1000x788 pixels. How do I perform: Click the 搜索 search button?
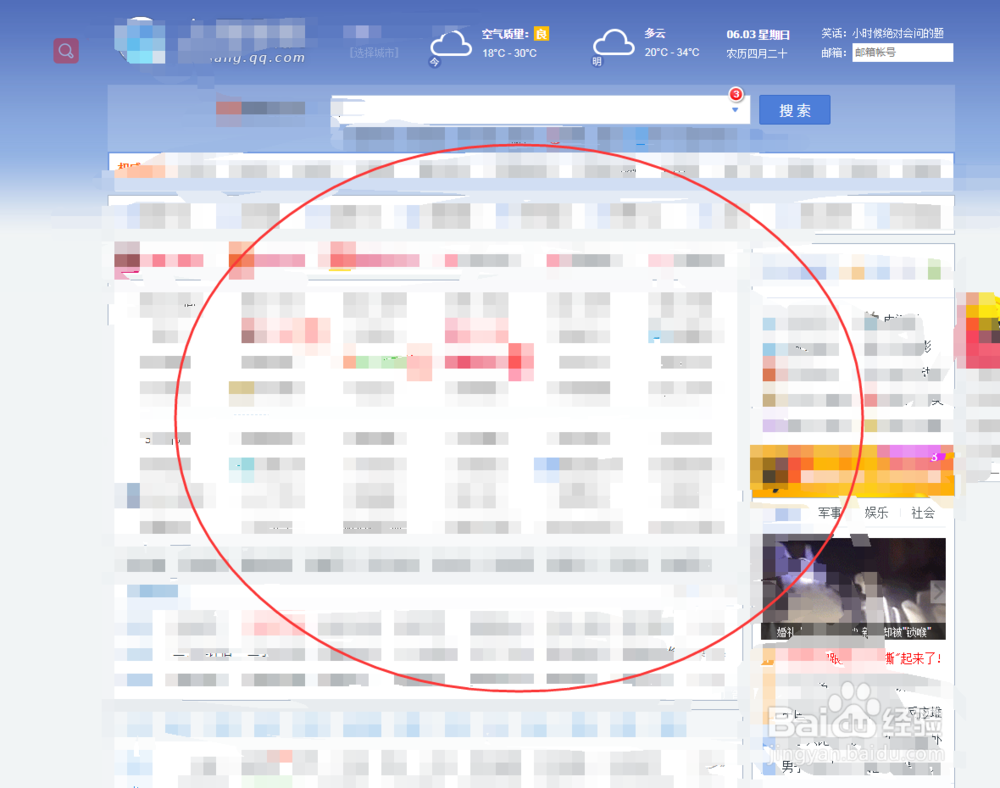click(795, 110)
